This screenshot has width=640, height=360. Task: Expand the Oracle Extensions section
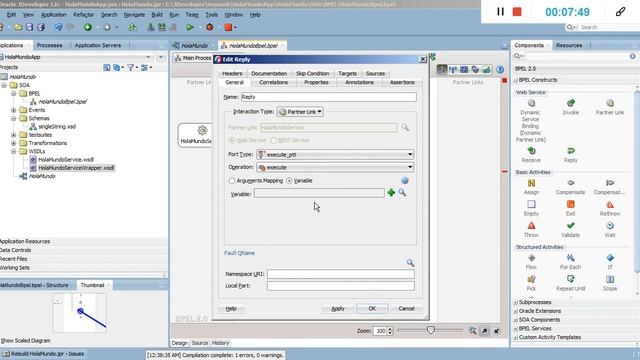coord(516,311)
